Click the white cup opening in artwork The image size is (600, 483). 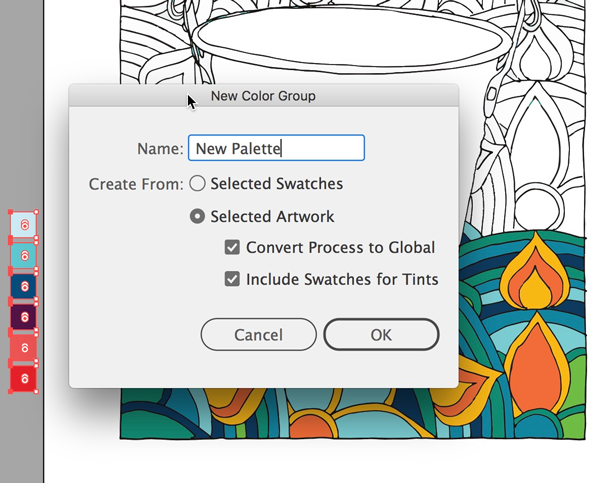[350, 38]
